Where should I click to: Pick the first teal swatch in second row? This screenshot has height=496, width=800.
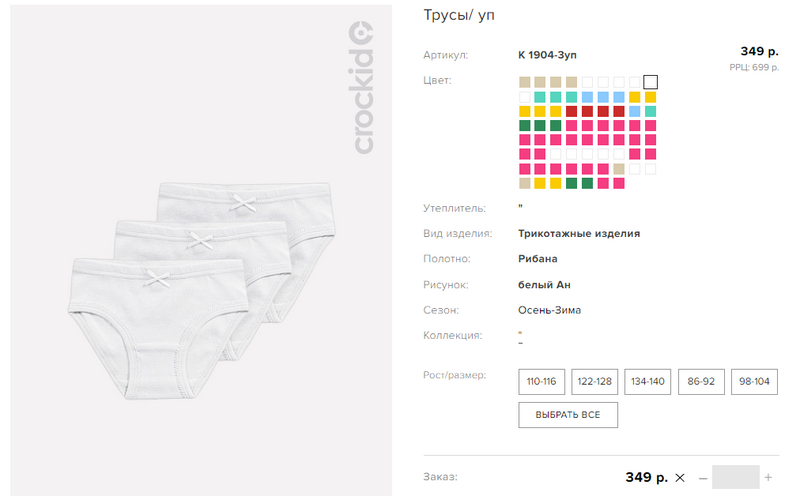point(541,96)
